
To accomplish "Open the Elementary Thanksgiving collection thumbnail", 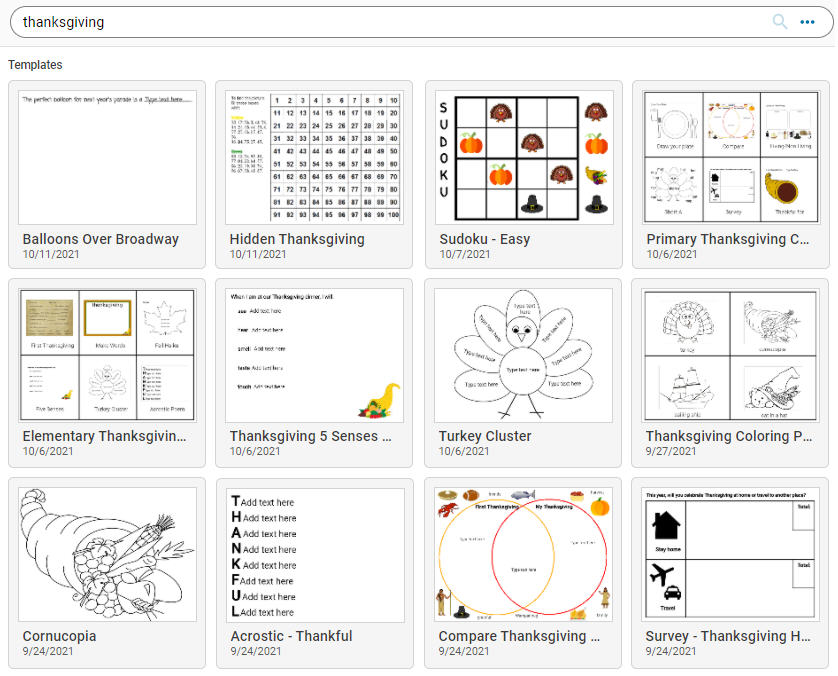I will [107, 355].
